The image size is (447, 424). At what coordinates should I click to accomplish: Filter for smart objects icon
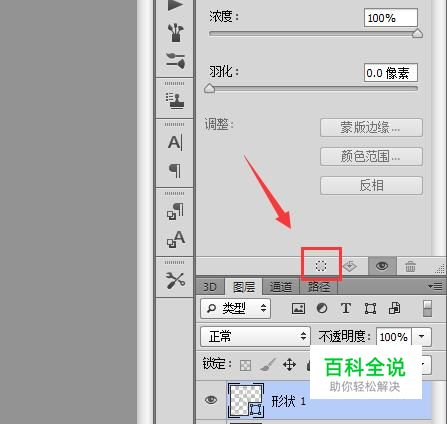(395, 308)
